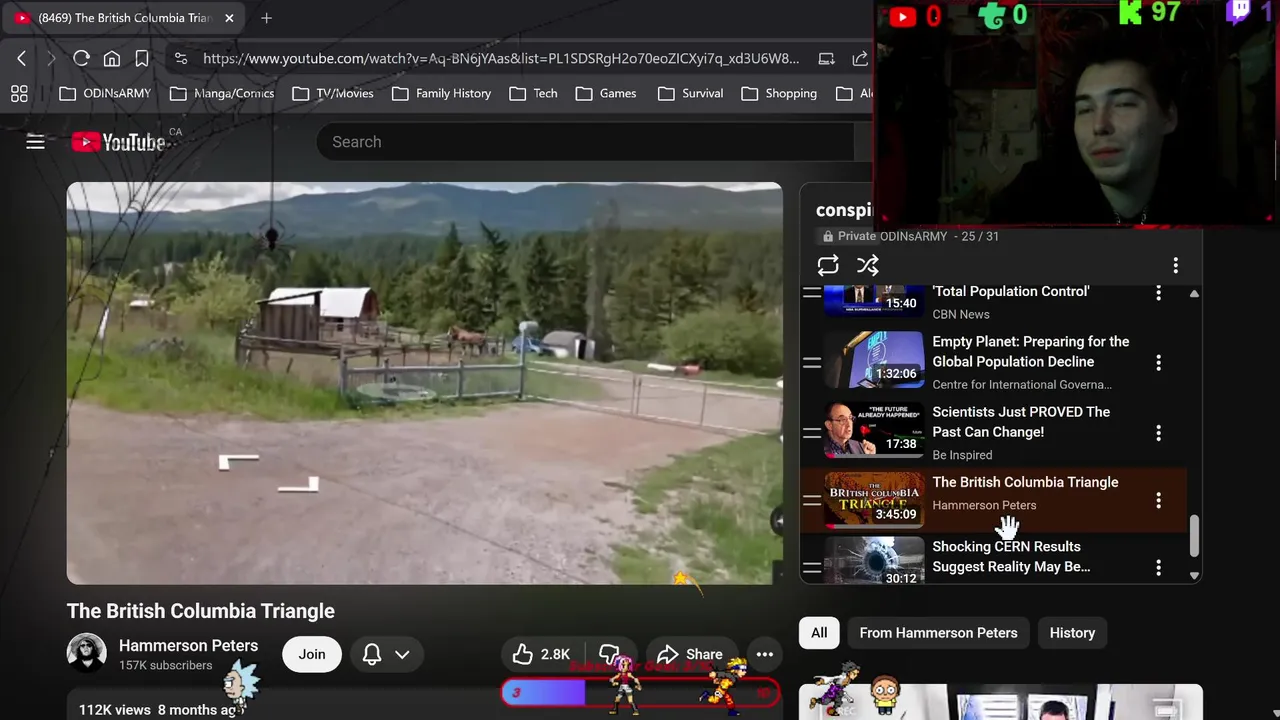The width and height of the screenshot is (1280, 720).
Task: Join the Hammerson Peters channel
Action: tap(312, 654)
